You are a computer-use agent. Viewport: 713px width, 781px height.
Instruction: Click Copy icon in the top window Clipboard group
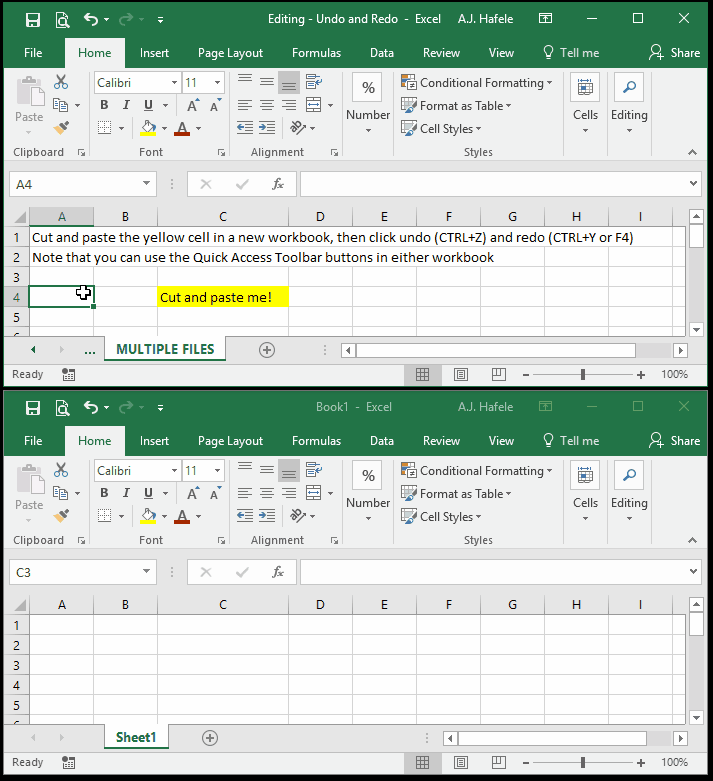coord(61,105)
